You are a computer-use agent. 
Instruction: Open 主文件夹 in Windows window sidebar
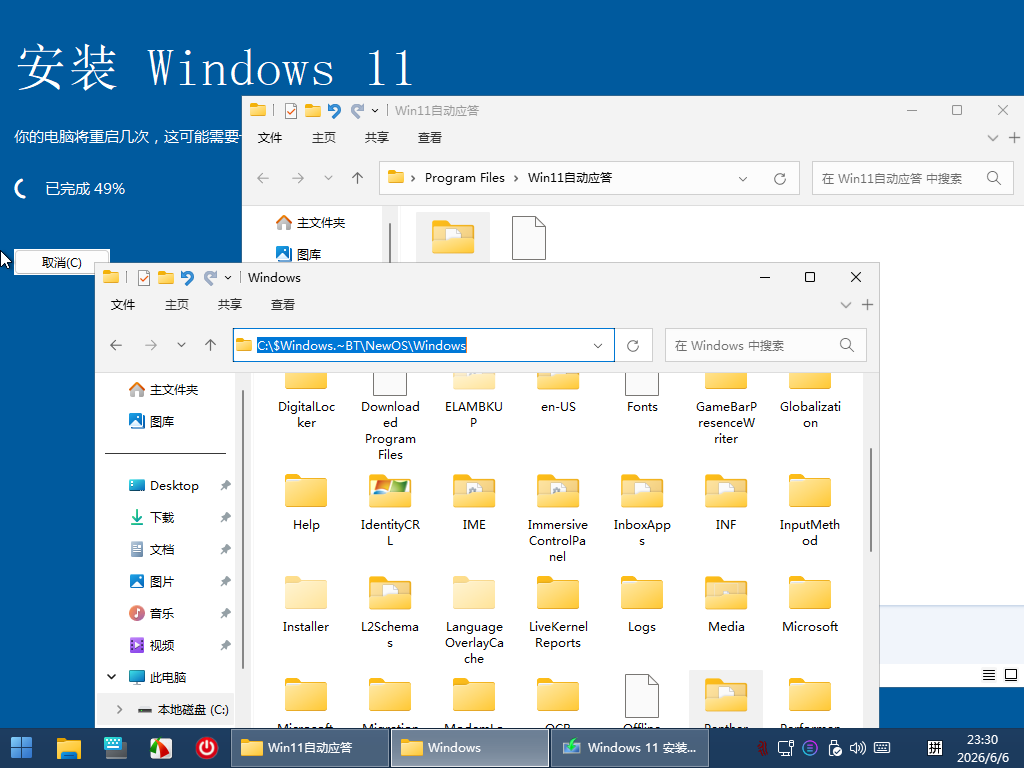(x=163, y=390)
